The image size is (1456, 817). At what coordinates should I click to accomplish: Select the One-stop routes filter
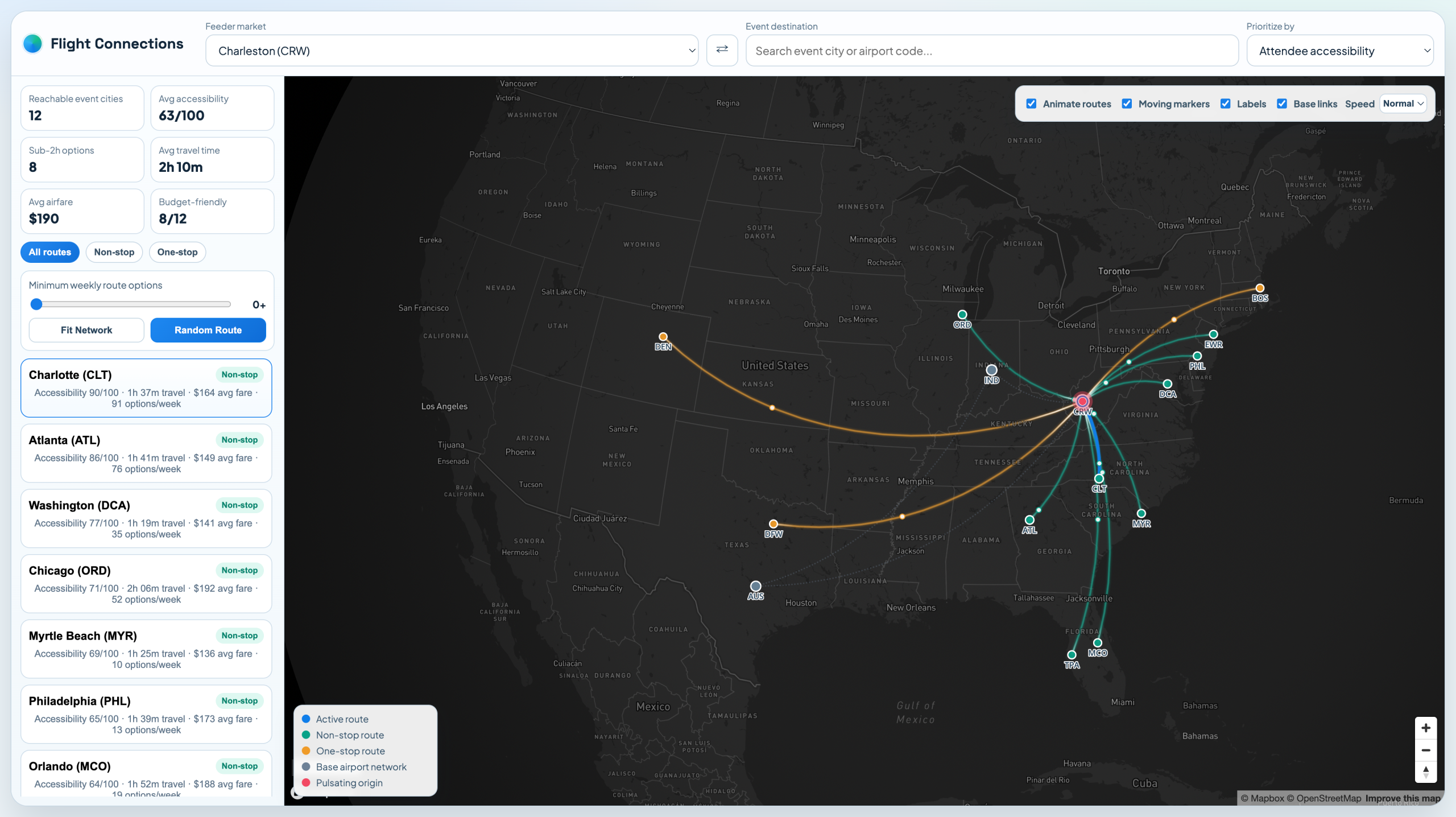tap(177, 252)
